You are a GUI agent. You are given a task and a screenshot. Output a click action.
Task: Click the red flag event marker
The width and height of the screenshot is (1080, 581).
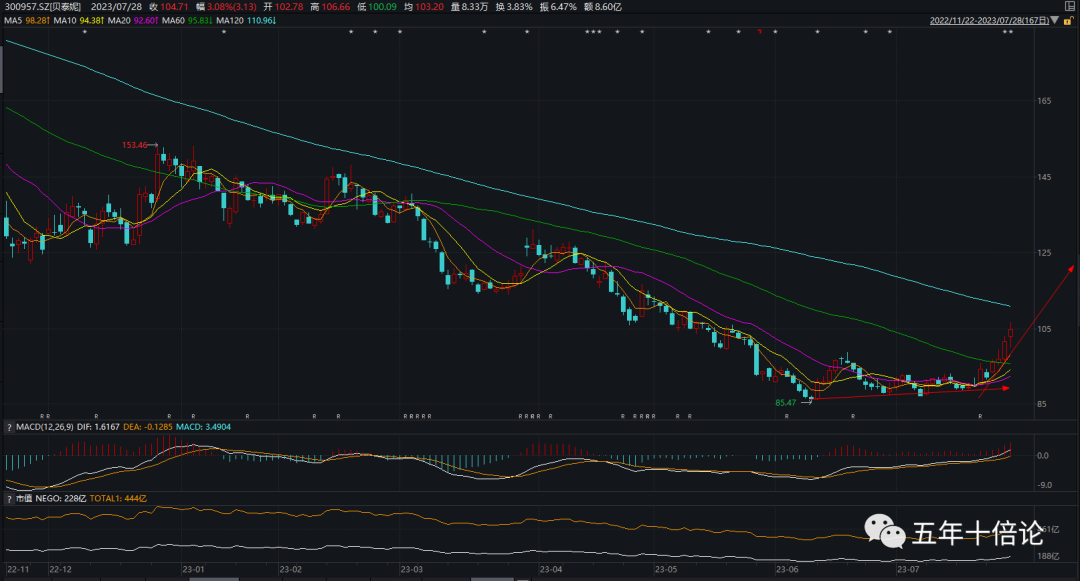click(761, 33)
